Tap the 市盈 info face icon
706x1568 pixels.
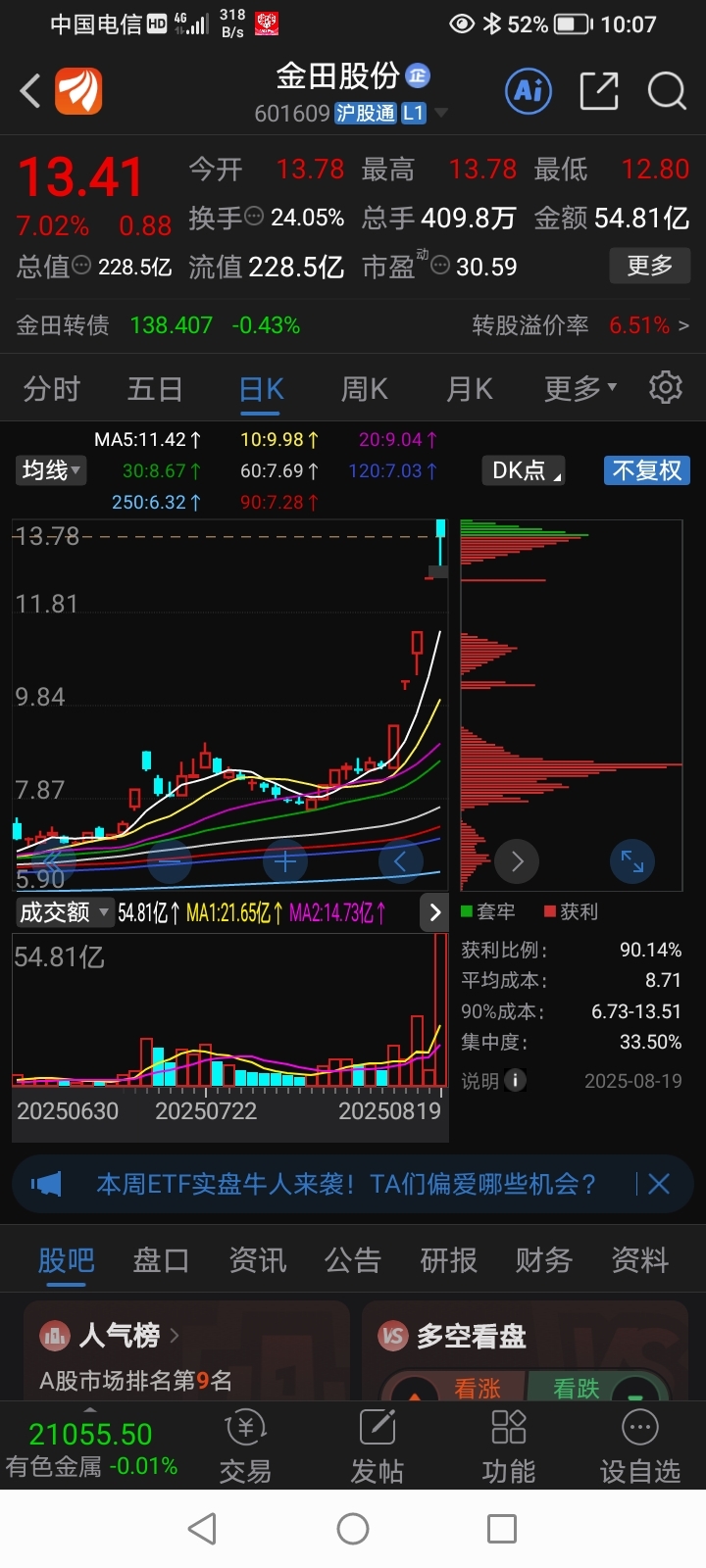pos(441,265)
